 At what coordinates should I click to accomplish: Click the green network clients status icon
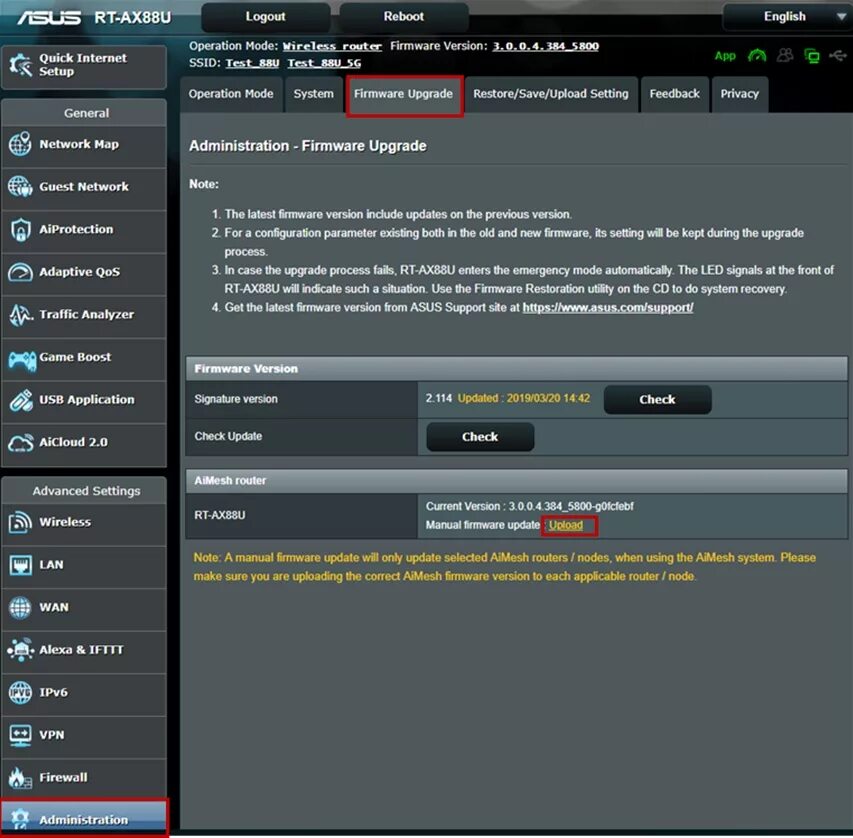click(x=812, y=56)
